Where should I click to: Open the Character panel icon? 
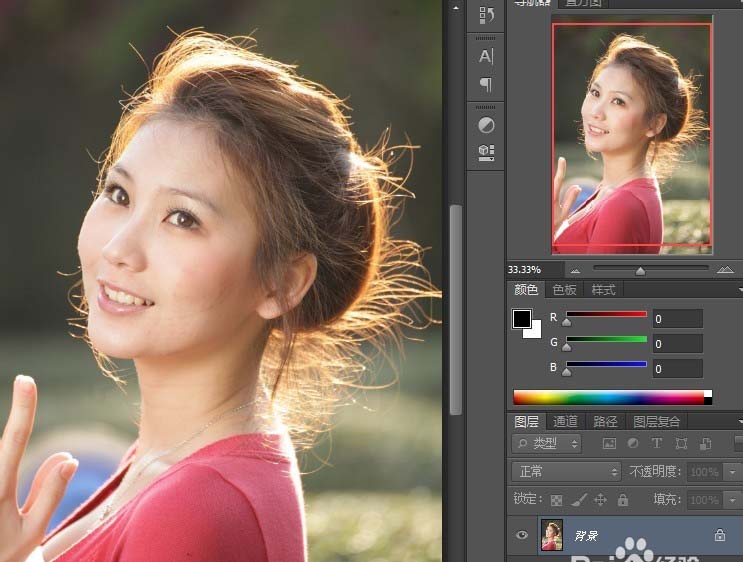coord(486,56)
